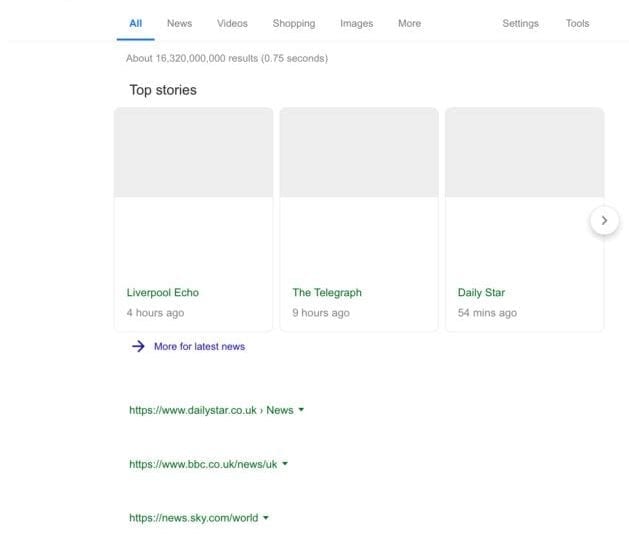This screenshot has height=536, width=629.
Task: Open the Videos search tab
Action: pos(232,23)
